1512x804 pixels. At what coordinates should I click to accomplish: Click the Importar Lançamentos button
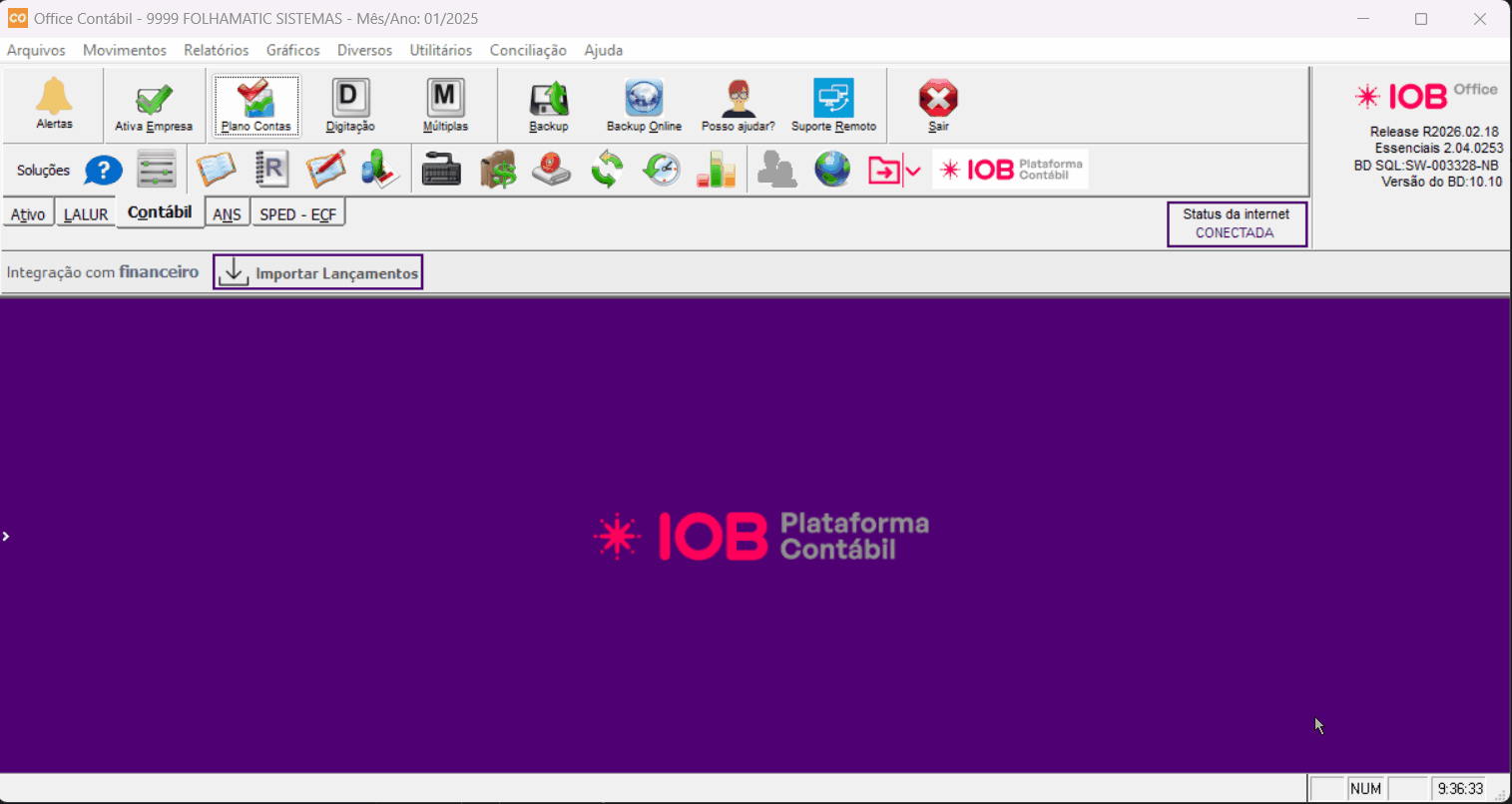[x=318, y=272]
